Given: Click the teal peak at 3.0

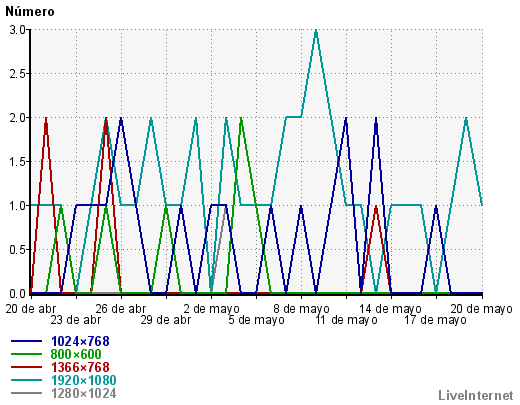Looking at the screenshot, I should 316,31.
